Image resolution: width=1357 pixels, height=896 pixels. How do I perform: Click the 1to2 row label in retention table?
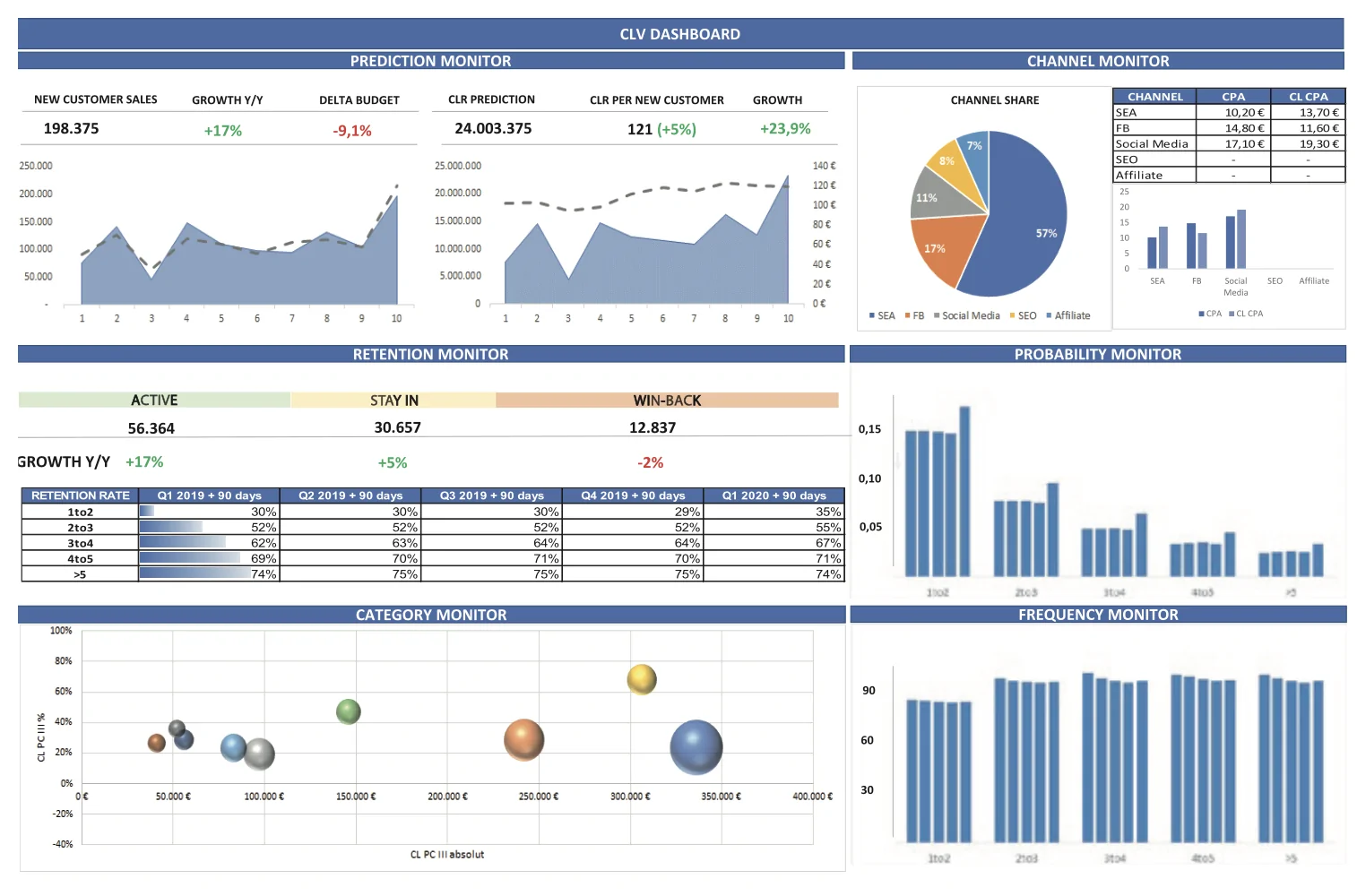pos(81,512)
